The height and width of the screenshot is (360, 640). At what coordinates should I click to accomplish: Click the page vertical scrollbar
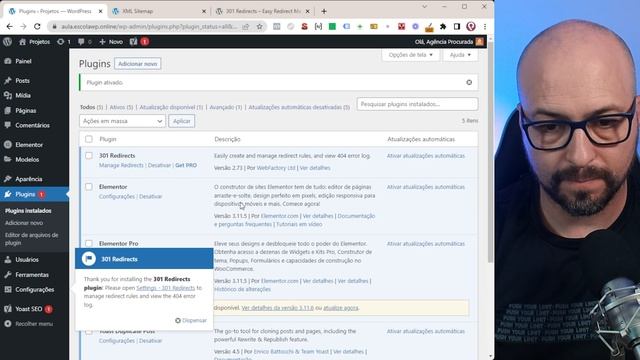[490, 151]
